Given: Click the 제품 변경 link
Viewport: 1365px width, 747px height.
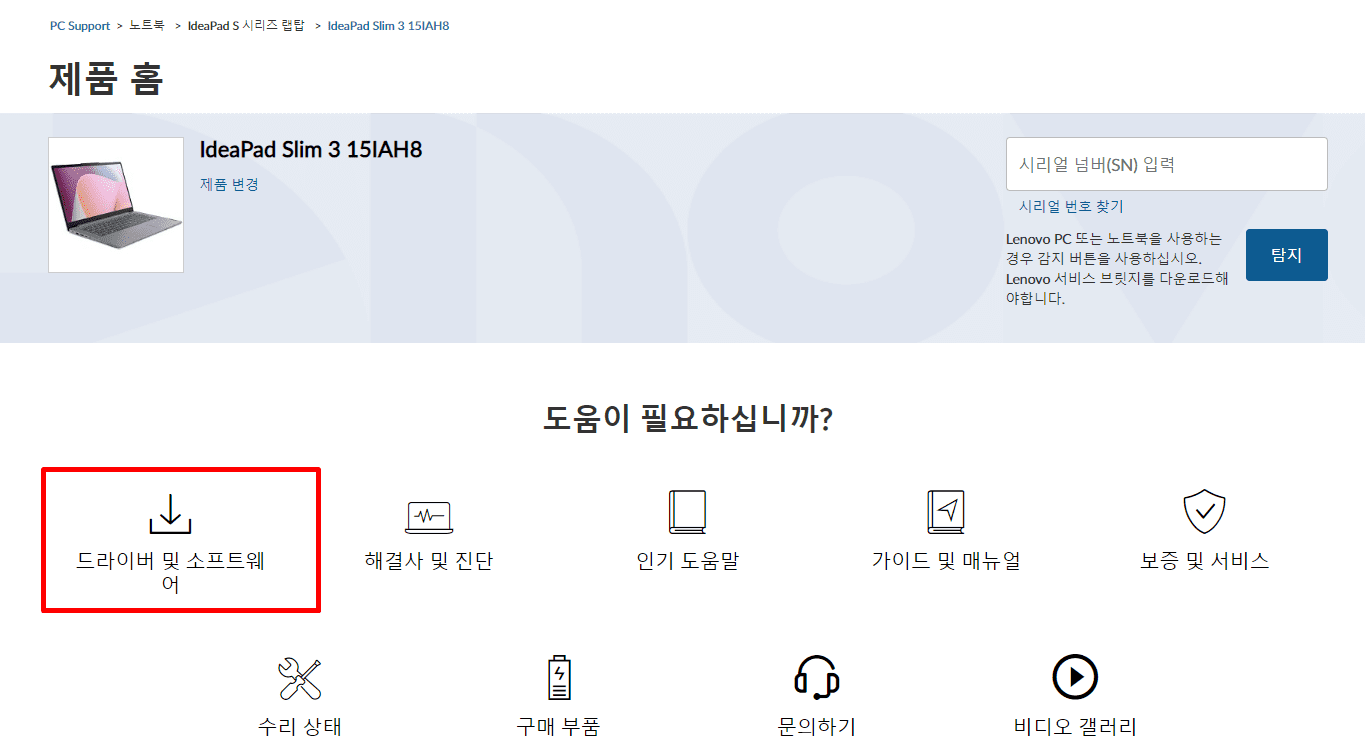Looking at the screenshot, I should pos(229,184).
